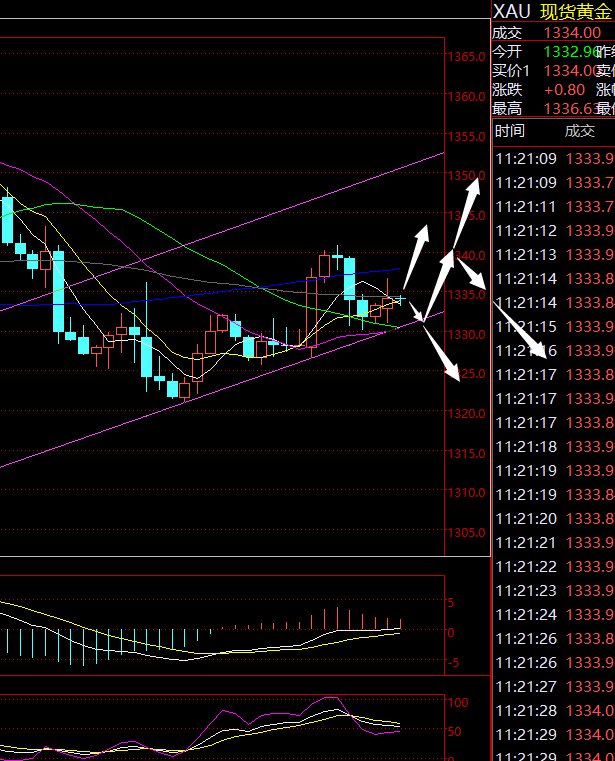The width and height of the screenshot is (615, 761).
Task: Click the 成交 column header in tick list
Action: point(580,131)
